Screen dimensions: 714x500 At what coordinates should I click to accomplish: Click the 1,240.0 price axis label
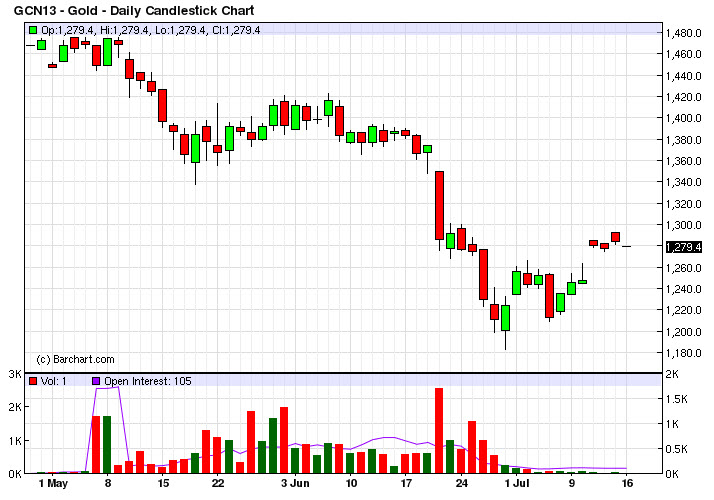point(683,289)
